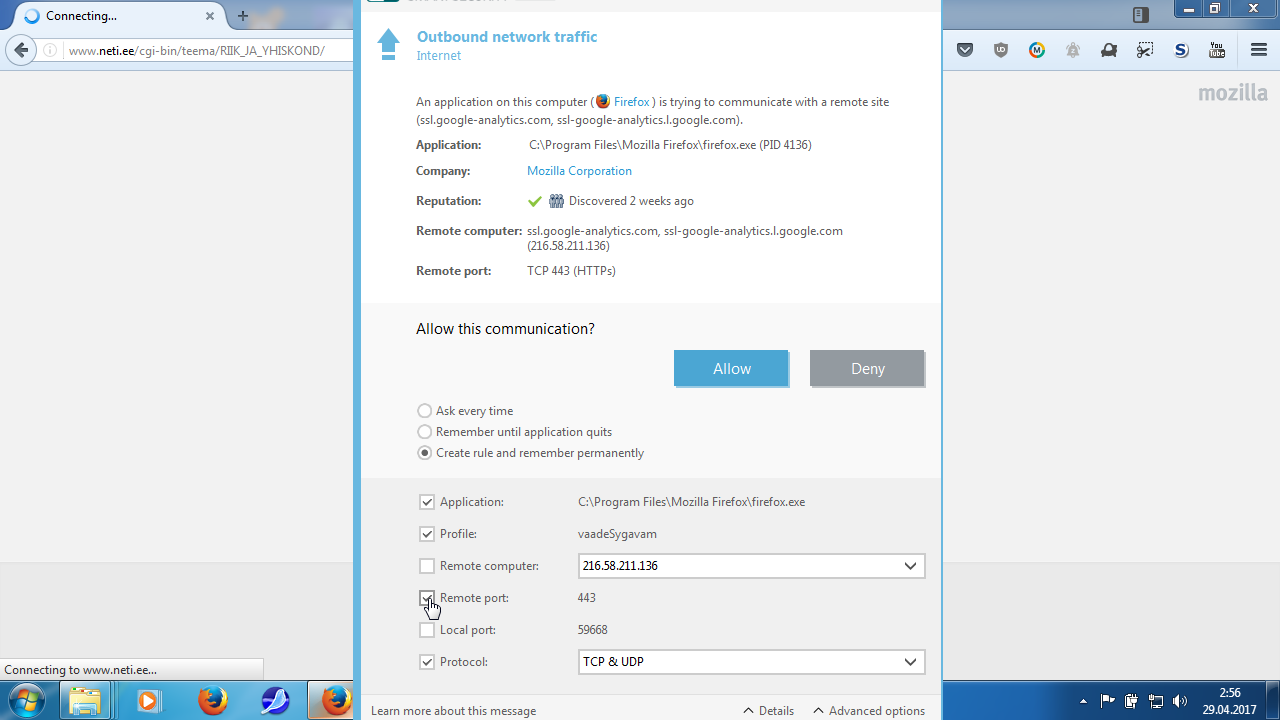Click the Firefox icon in the dialog description
Viewport: 1280px width, 720px height.
pyautogui.click(x=603, y=102)
